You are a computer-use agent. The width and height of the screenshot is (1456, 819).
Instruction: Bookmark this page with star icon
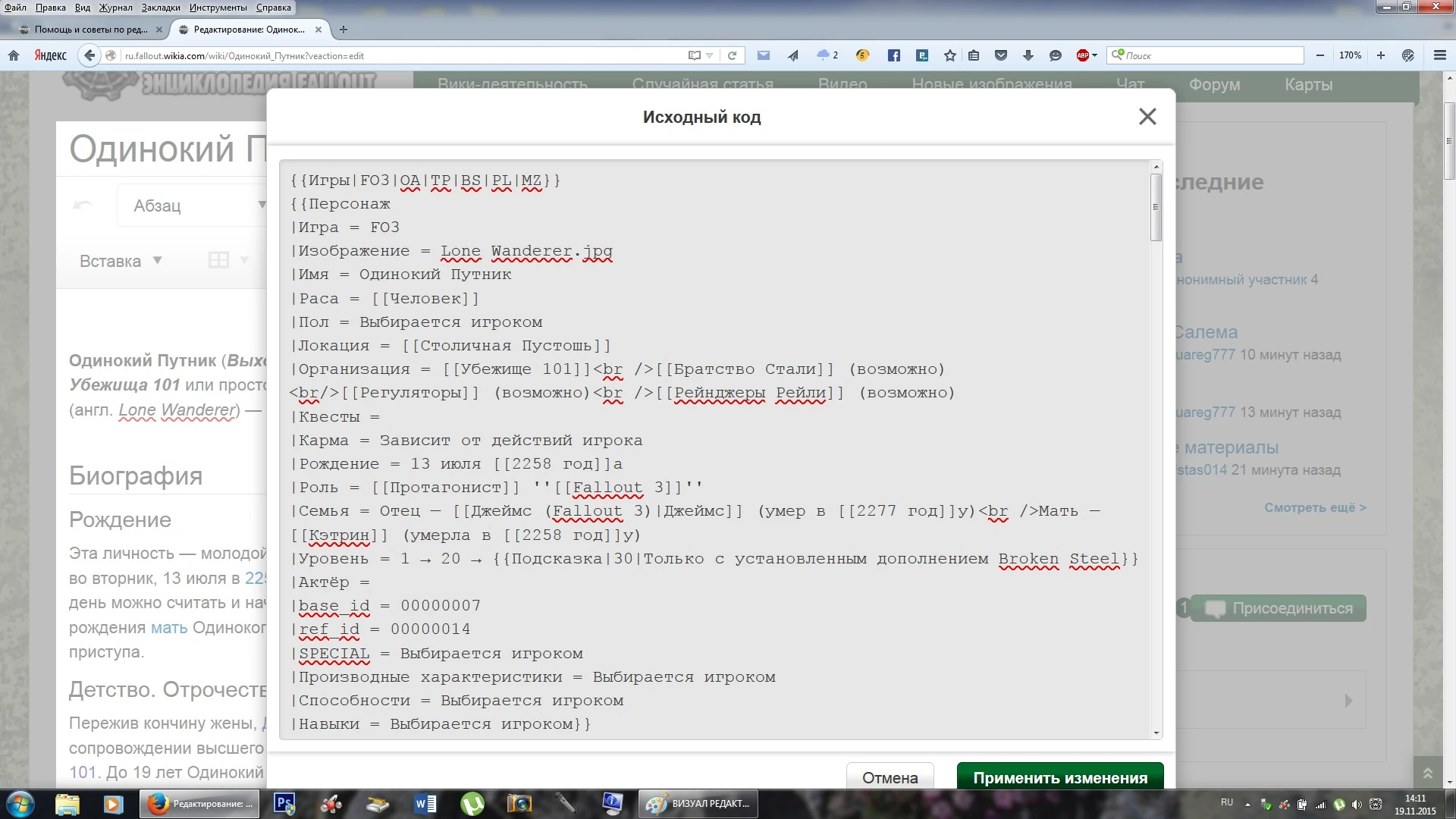coord(949,55)
